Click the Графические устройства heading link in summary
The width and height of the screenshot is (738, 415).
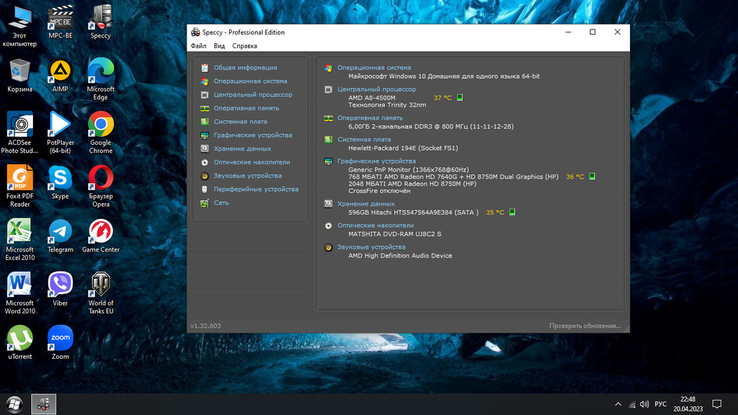tap(377, 161)
